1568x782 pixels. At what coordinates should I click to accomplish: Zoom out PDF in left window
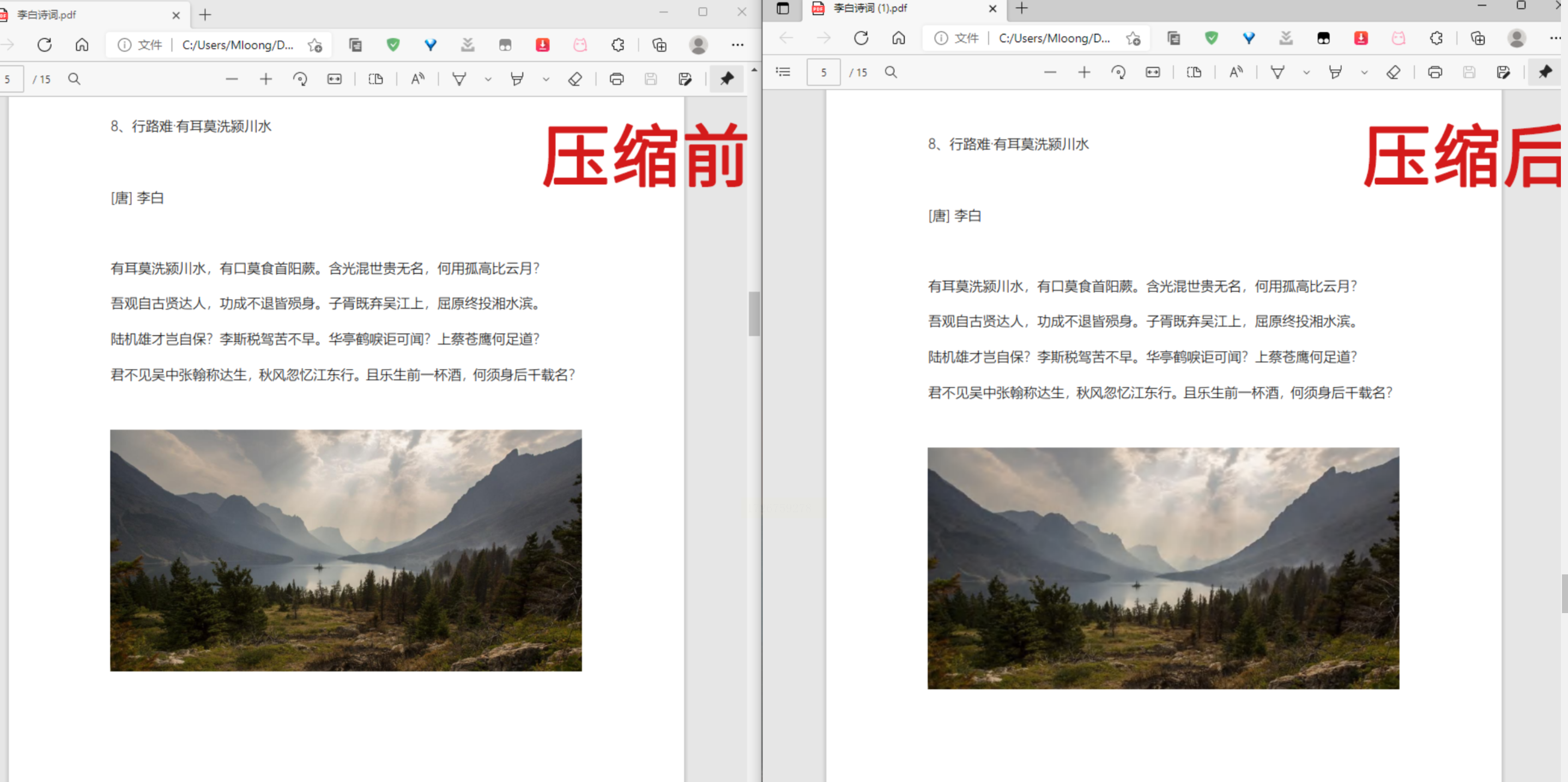coord(231,79)
